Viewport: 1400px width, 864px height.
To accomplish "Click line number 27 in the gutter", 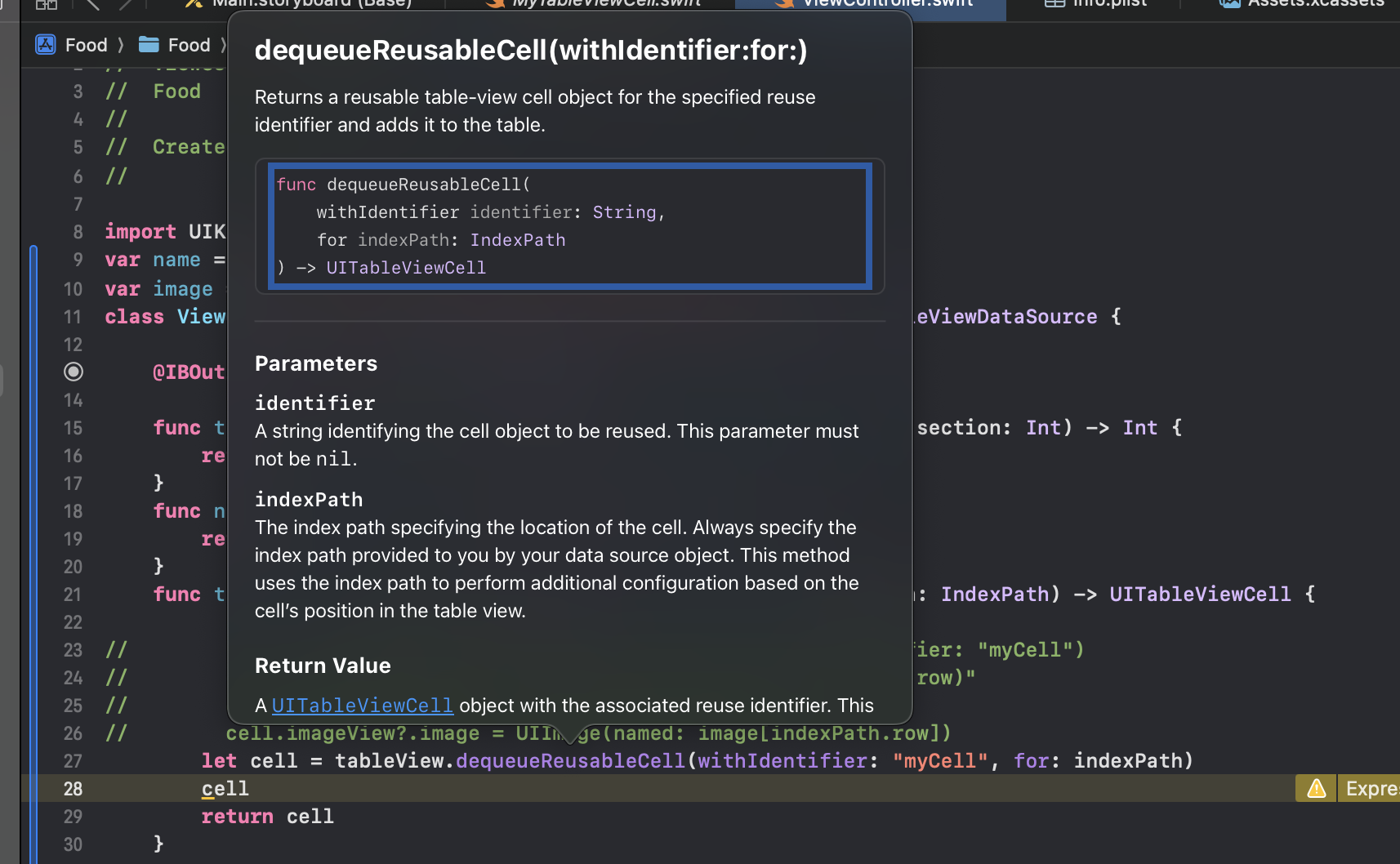I will coord(73,761).
